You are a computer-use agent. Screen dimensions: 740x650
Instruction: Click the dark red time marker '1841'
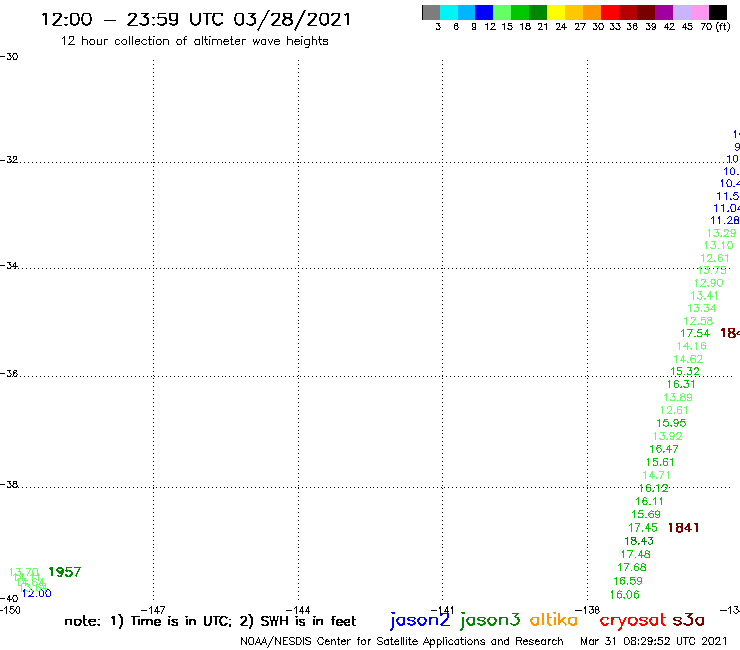(x=683, y=528)
